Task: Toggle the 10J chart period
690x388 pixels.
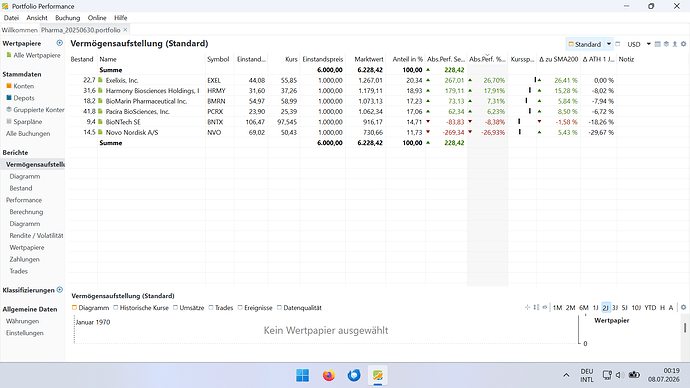Action: tap(636, 307)
